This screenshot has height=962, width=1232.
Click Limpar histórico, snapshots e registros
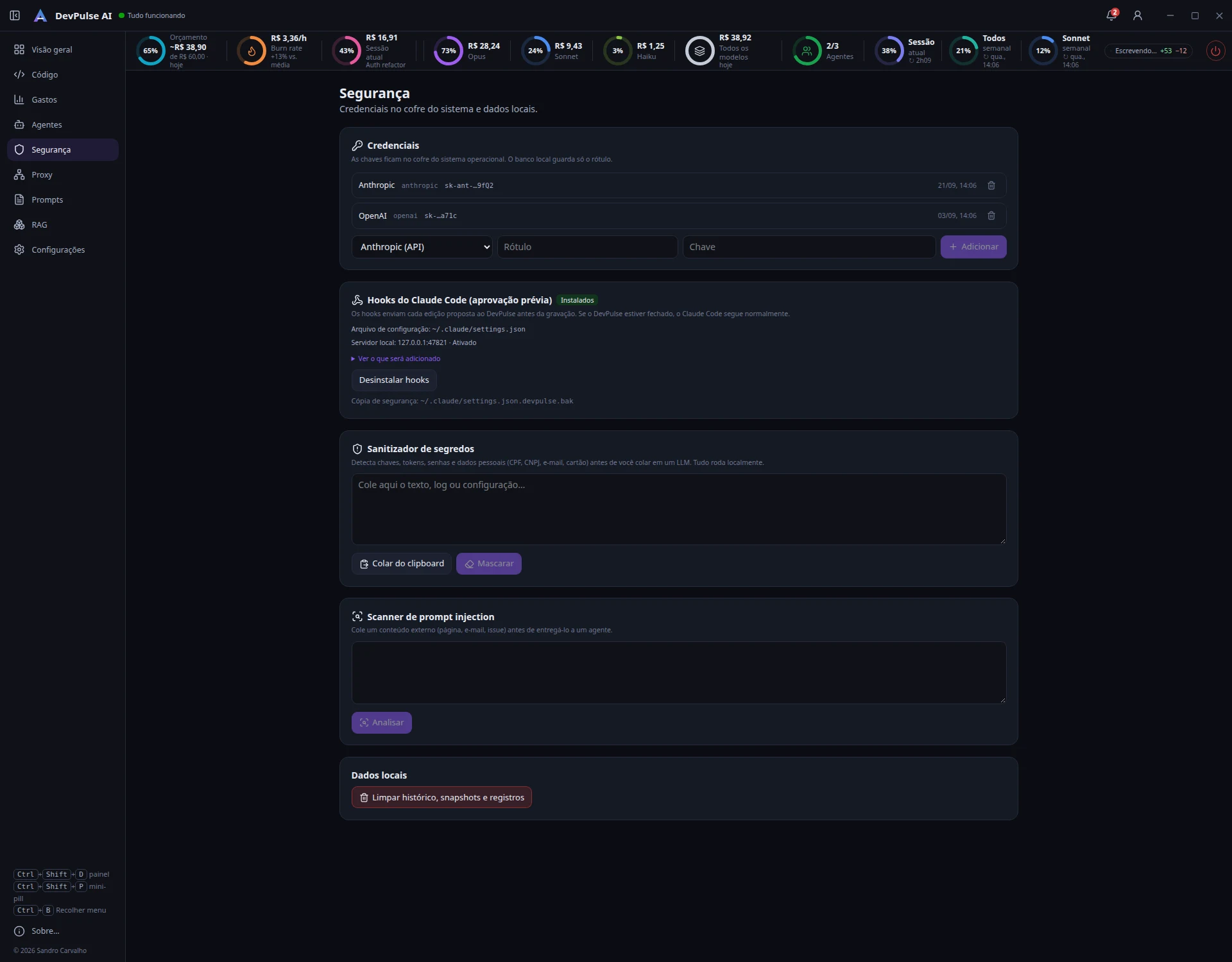pyautogui.click(x=441, y=797)
